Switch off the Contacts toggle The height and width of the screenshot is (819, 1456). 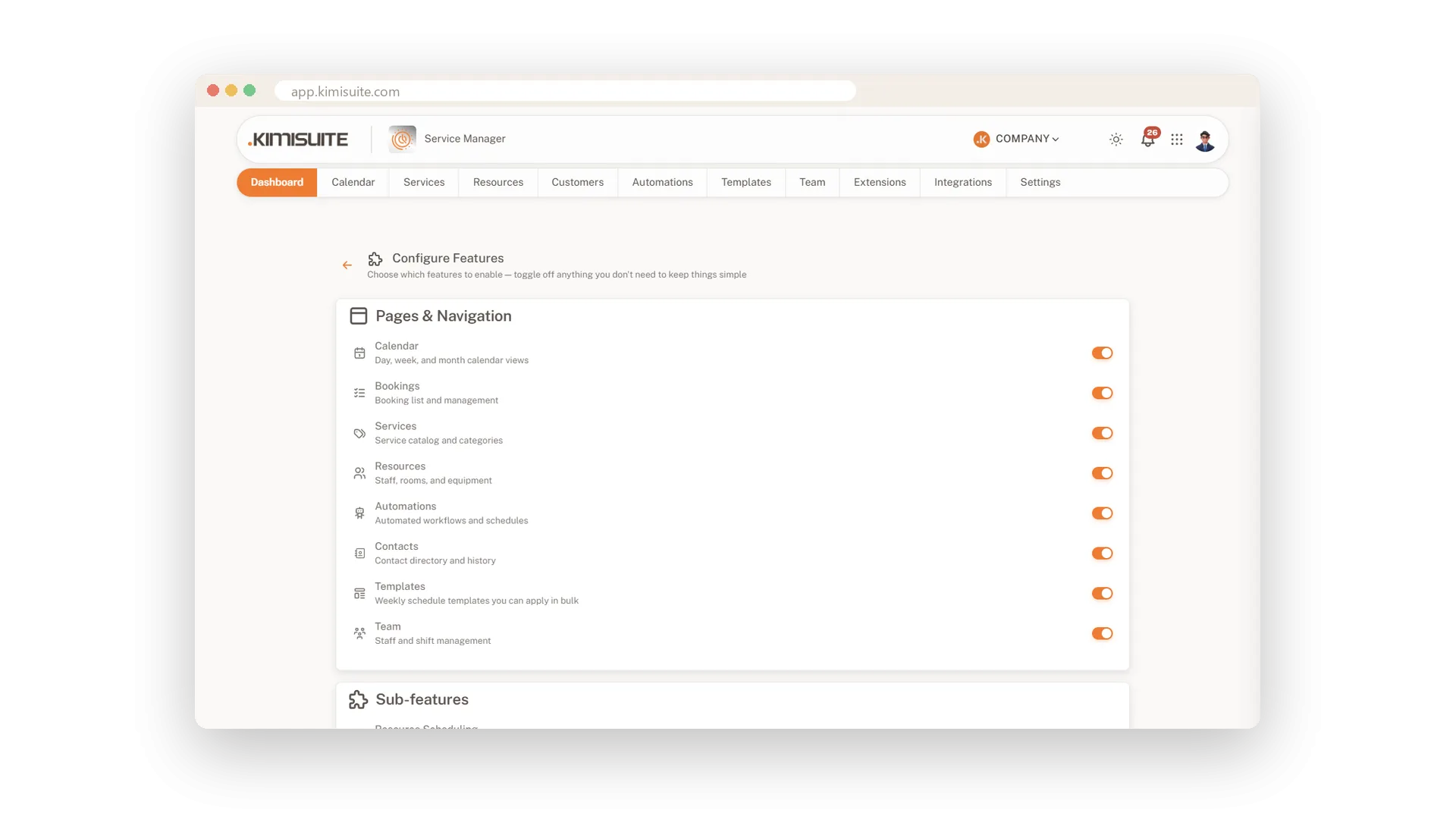point(1102,554)
